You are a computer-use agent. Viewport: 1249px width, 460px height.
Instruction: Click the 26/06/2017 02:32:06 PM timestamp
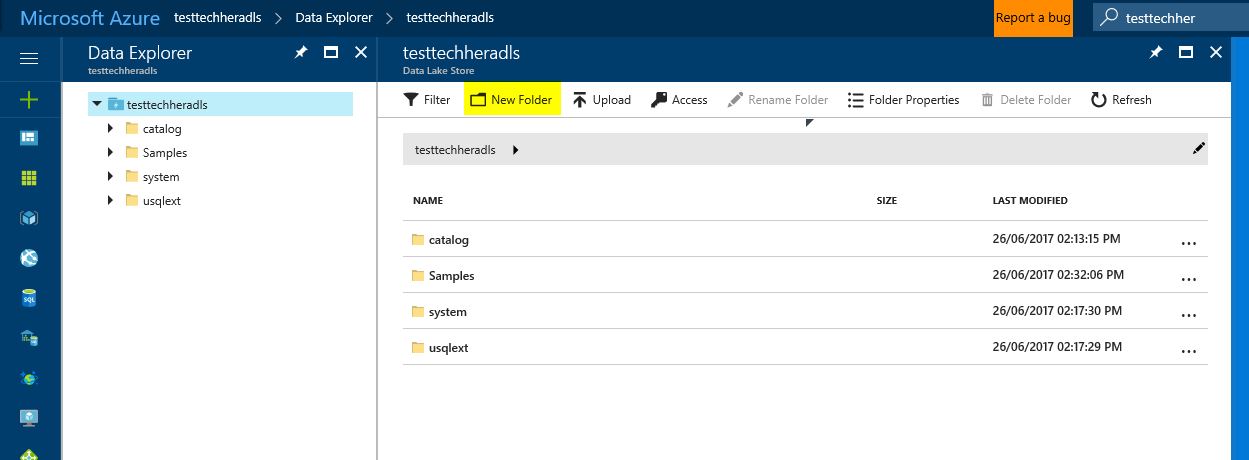point(1058,275)
